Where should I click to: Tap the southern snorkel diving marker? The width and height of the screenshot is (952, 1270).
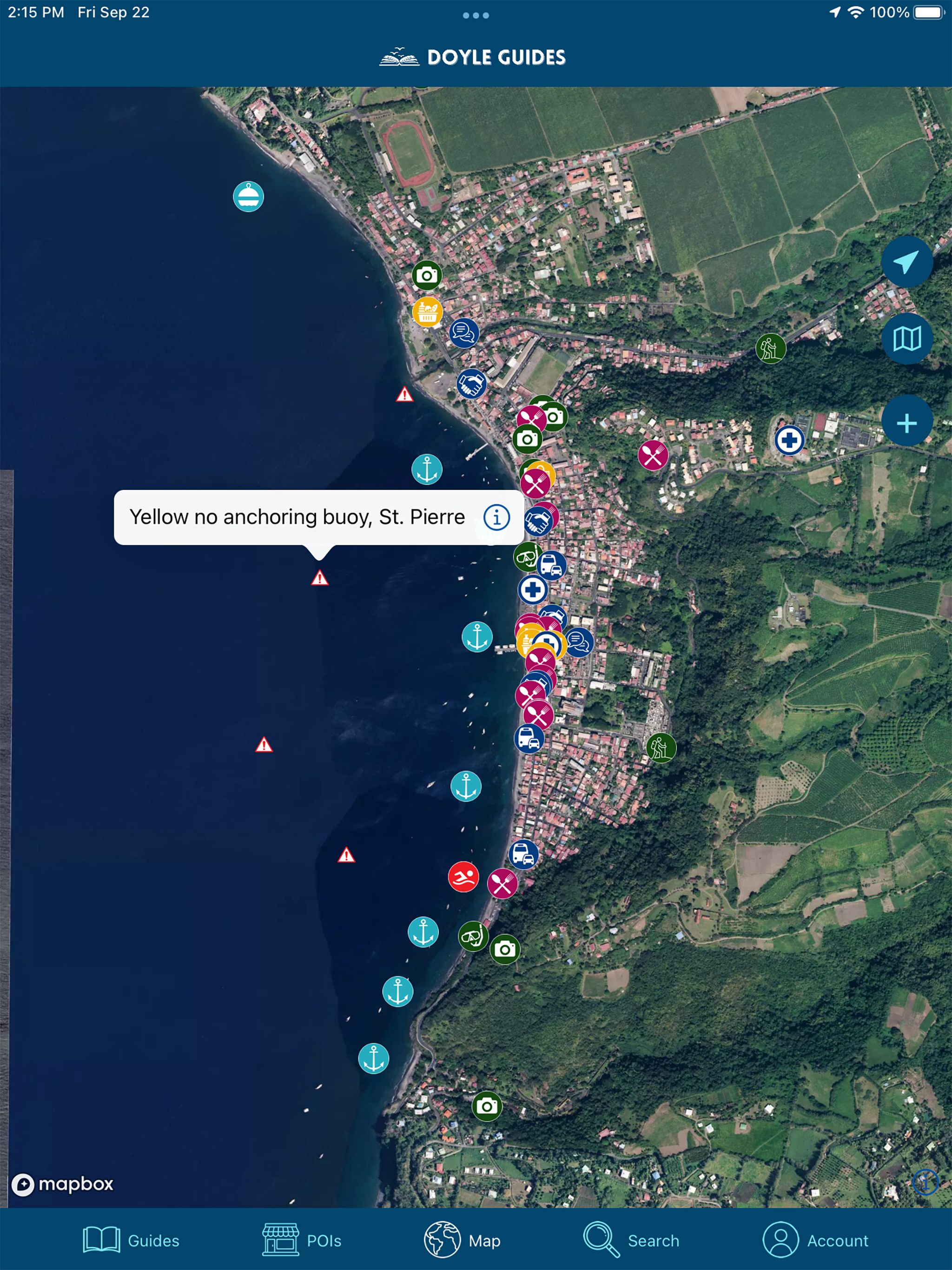tap(473, 936)
